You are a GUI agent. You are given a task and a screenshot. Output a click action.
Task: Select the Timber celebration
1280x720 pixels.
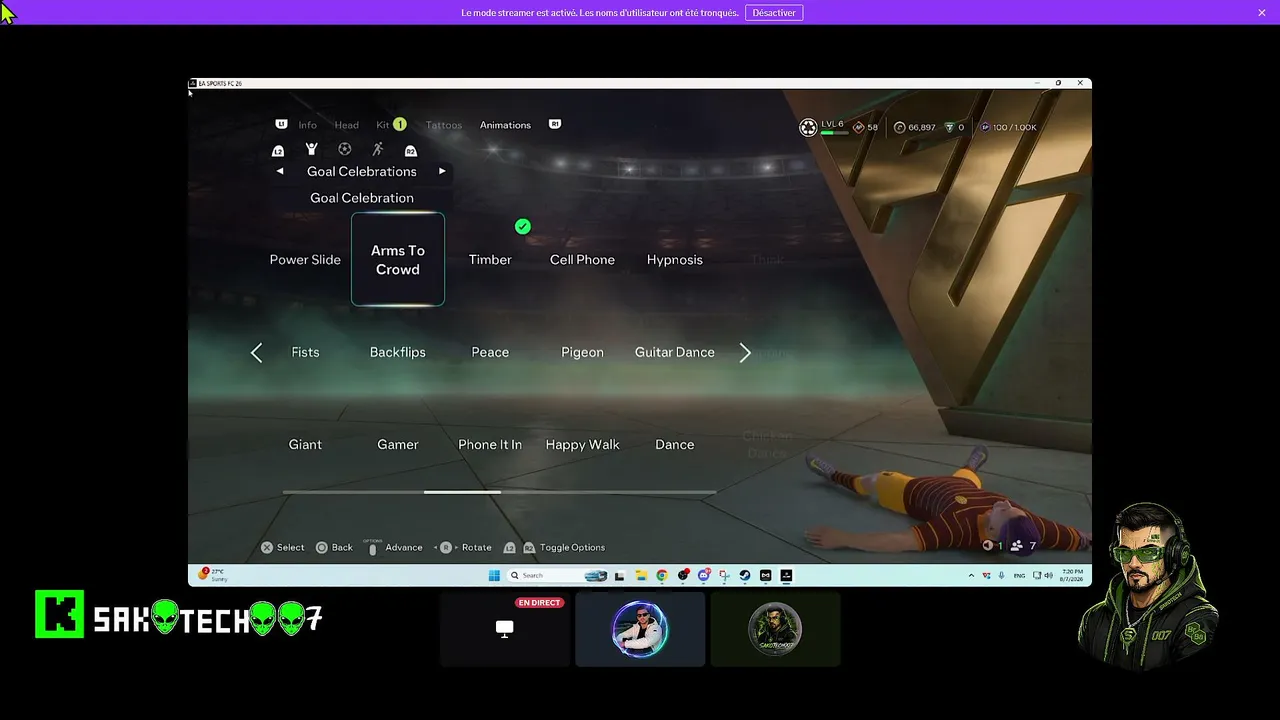490,260
